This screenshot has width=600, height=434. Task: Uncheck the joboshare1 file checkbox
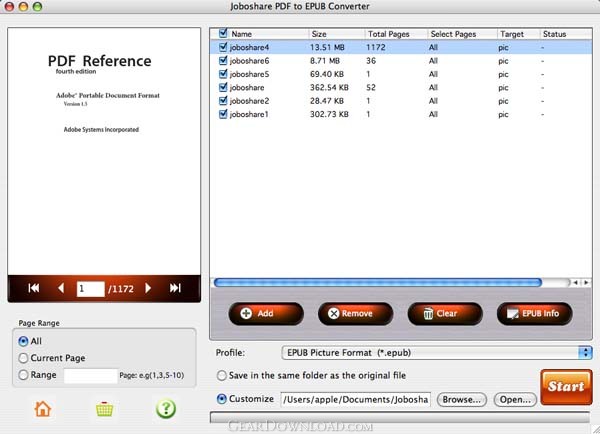pos(223,114)
